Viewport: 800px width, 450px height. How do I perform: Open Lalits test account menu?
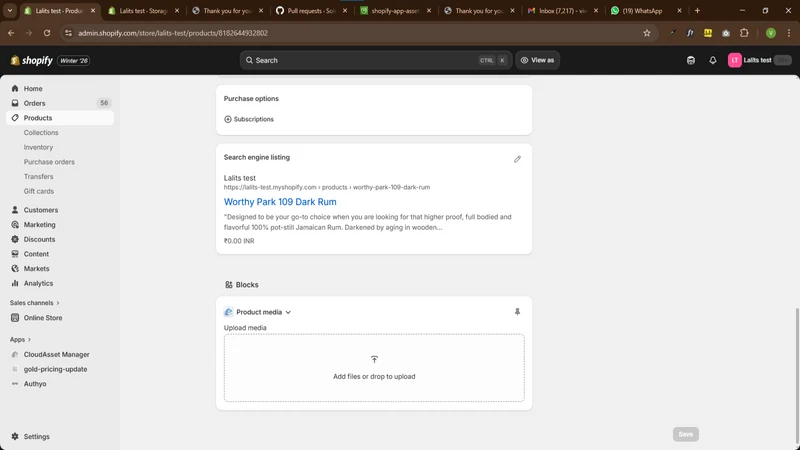coord(760,60)
